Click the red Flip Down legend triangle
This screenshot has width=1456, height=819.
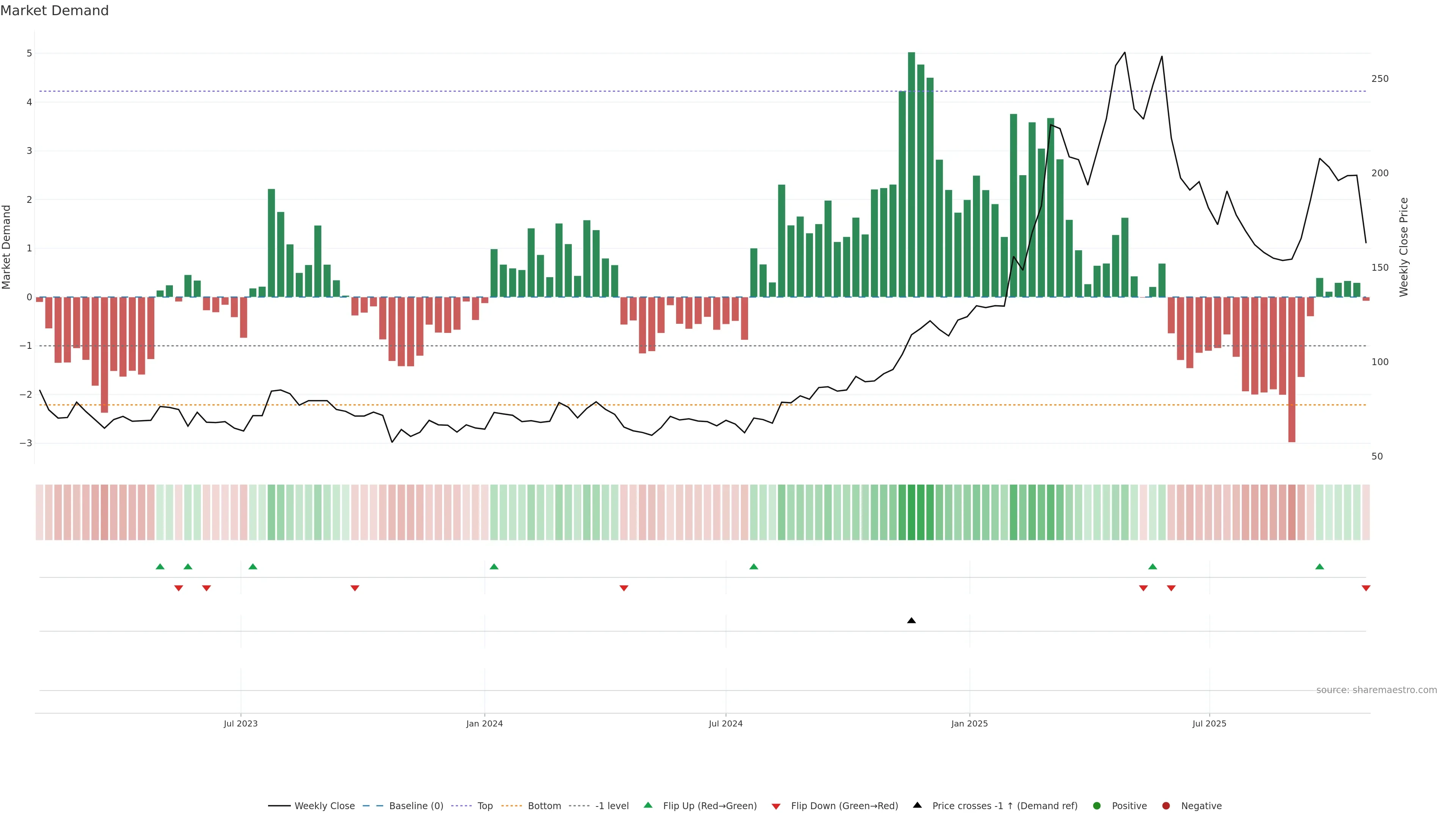[x=776, y=806]
